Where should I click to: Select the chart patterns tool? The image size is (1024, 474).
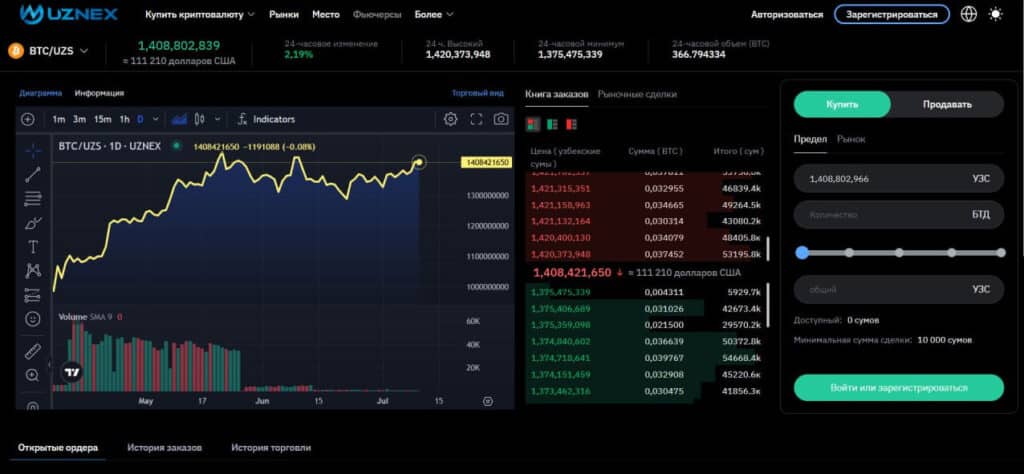tap(33, 270)
